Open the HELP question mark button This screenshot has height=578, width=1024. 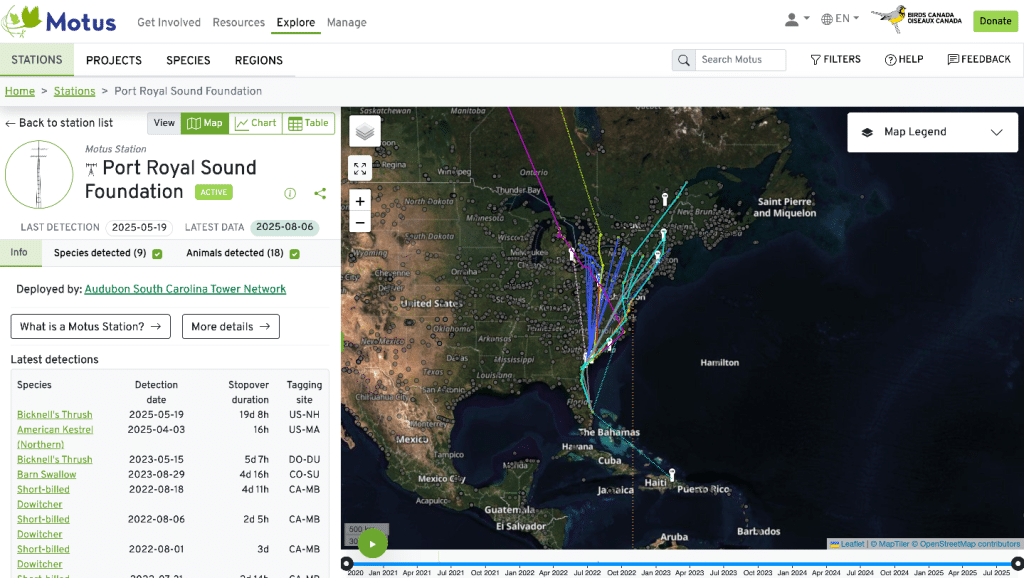click(904, 60)
